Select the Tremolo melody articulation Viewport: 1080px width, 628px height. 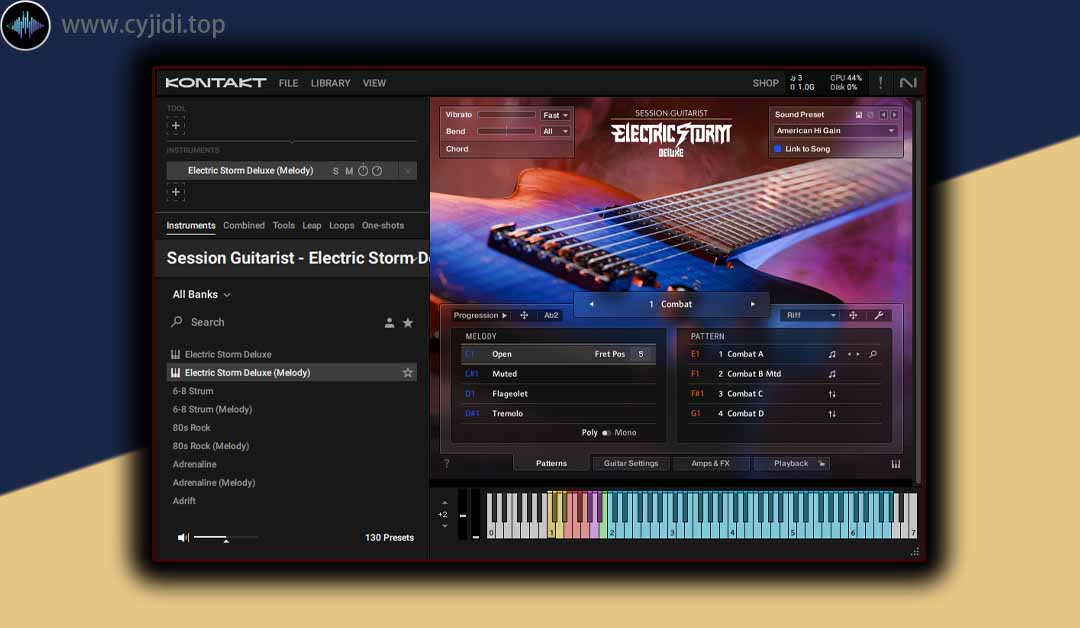click(558, 414)
